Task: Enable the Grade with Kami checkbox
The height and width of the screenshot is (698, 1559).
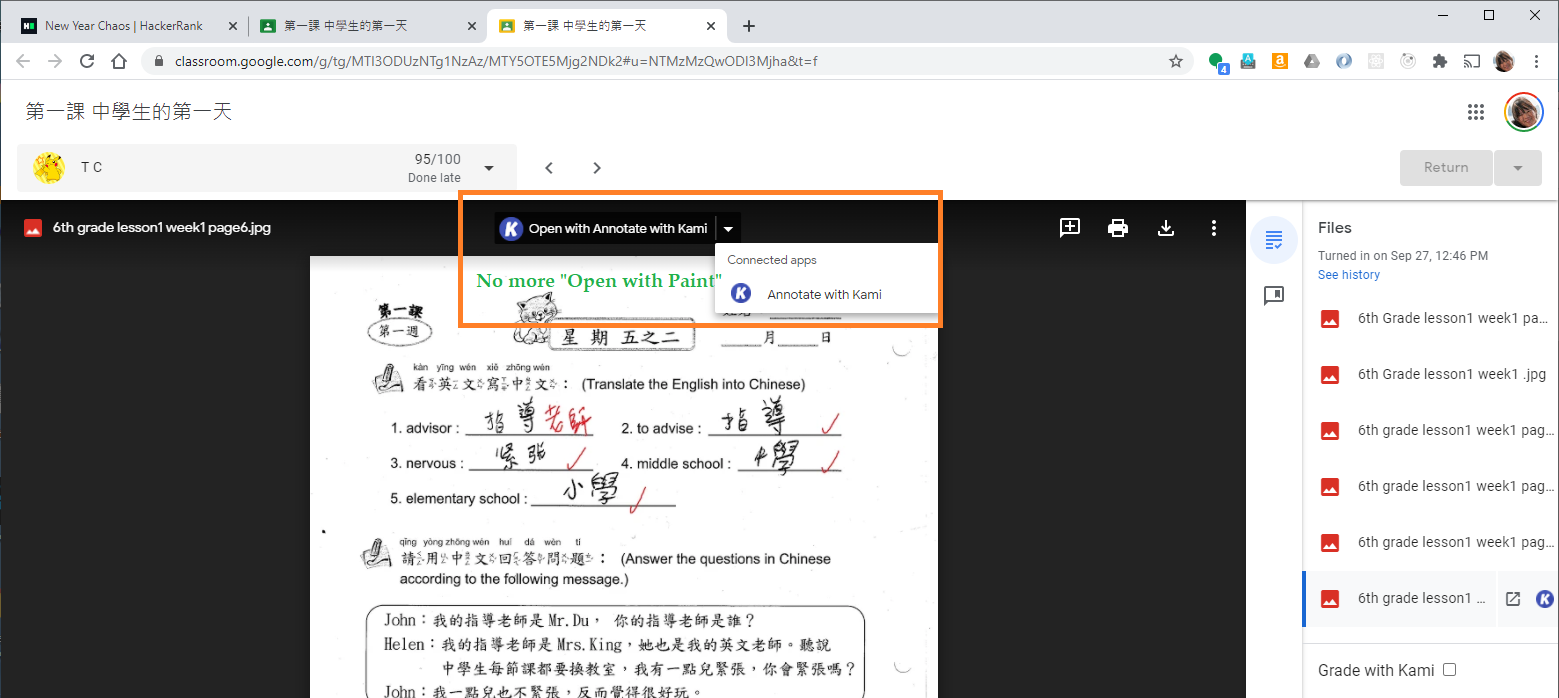Action: click(1449, 670)
